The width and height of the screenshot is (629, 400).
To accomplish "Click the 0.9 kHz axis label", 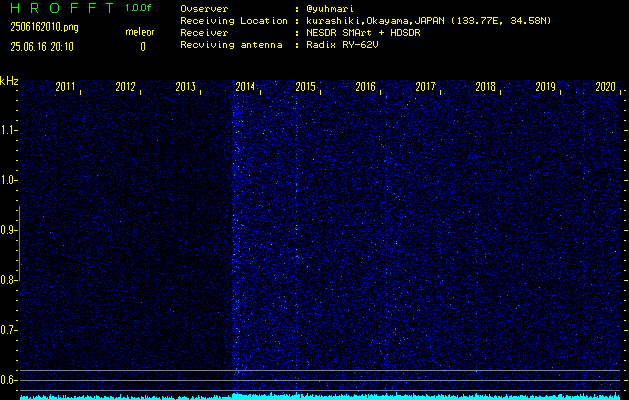I will (7, 230).
